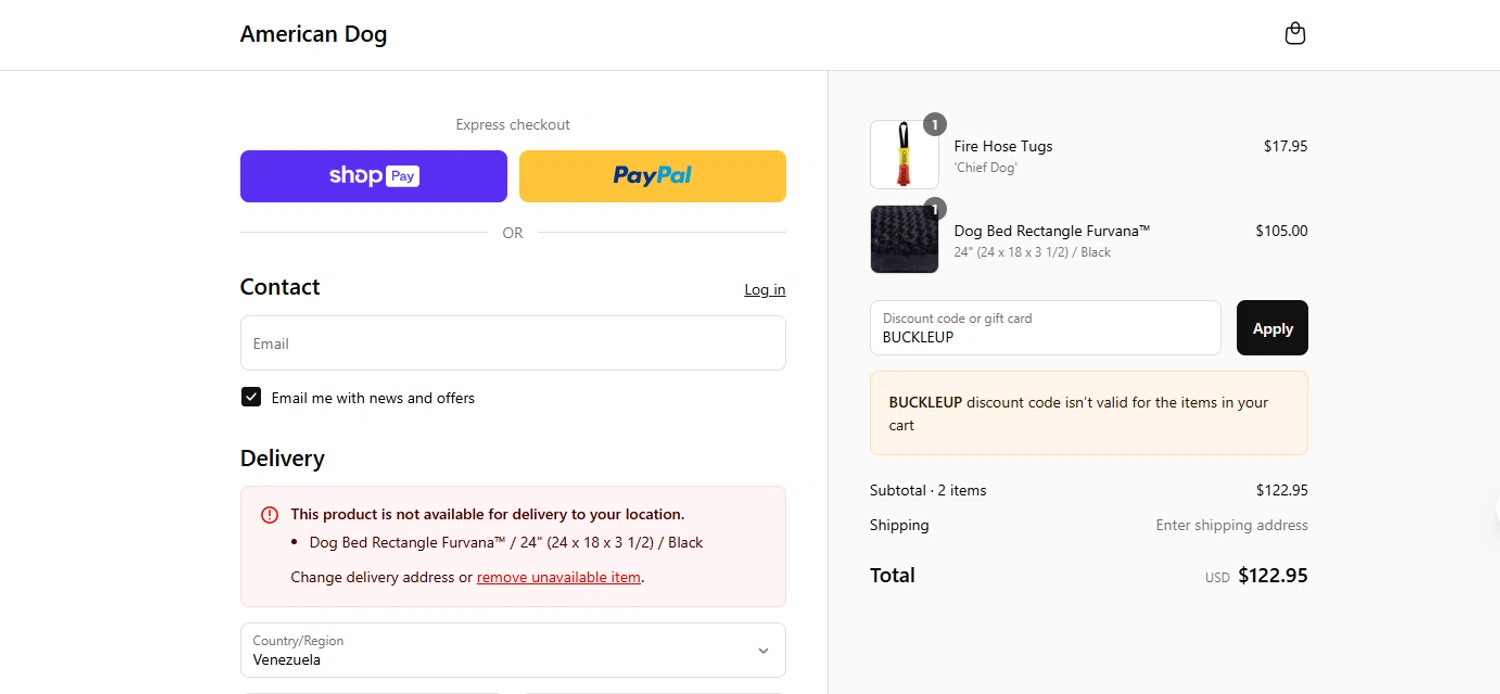Screen dimensions: 1500x694
Task: Click the Fire Hose Tugs thumbnail
Action: (904, 155)
